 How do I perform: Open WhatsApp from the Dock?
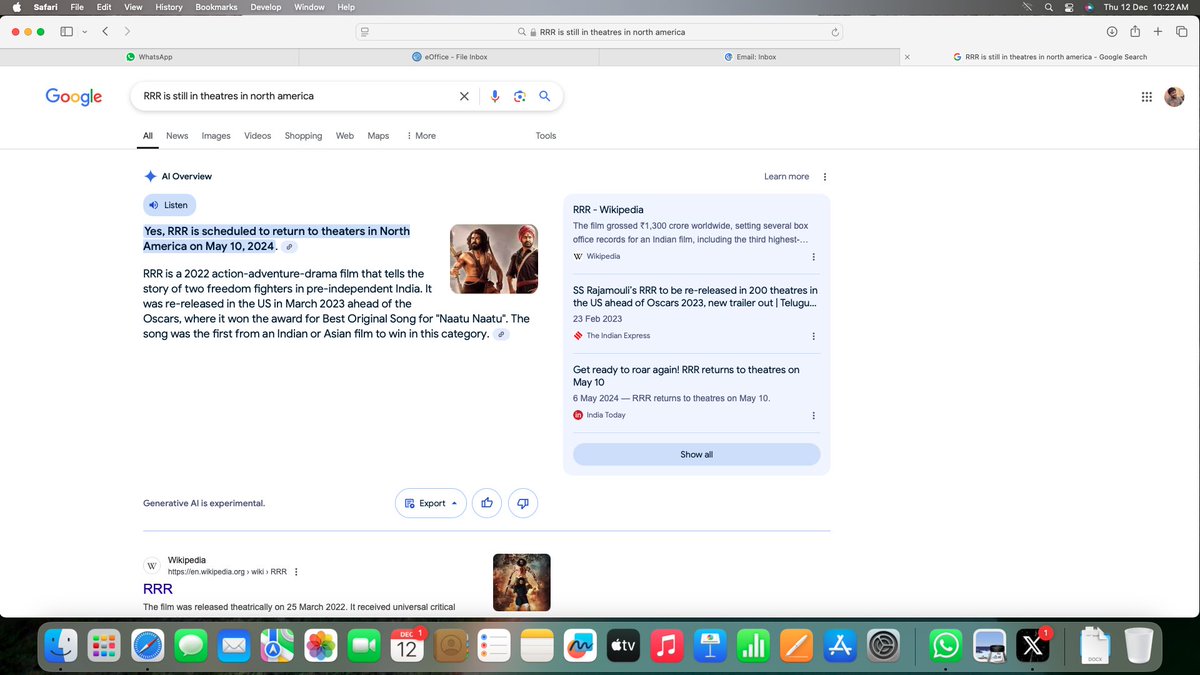click(x=946, y=647)
